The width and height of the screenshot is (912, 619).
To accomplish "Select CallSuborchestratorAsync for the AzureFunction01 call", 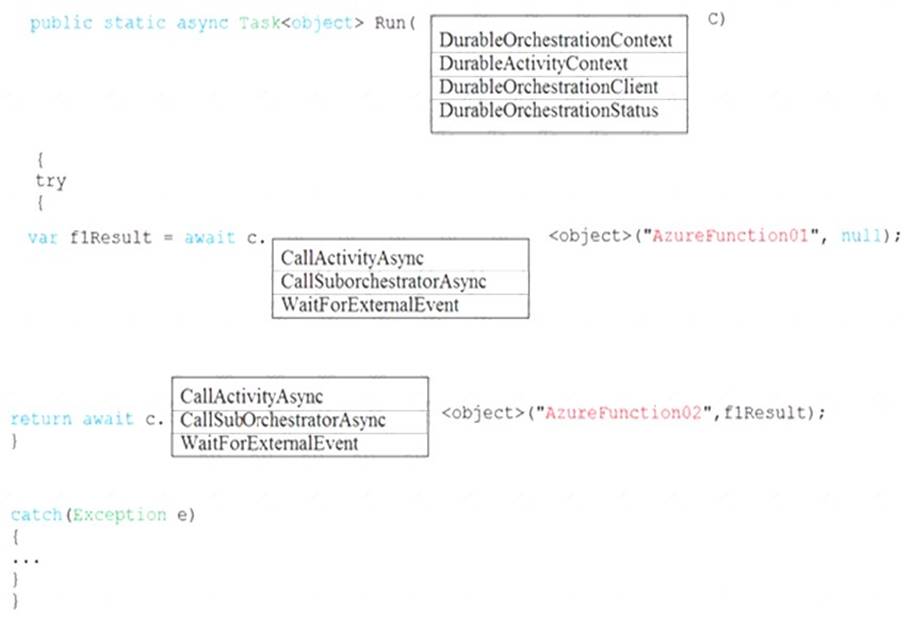I will point(383,282).
